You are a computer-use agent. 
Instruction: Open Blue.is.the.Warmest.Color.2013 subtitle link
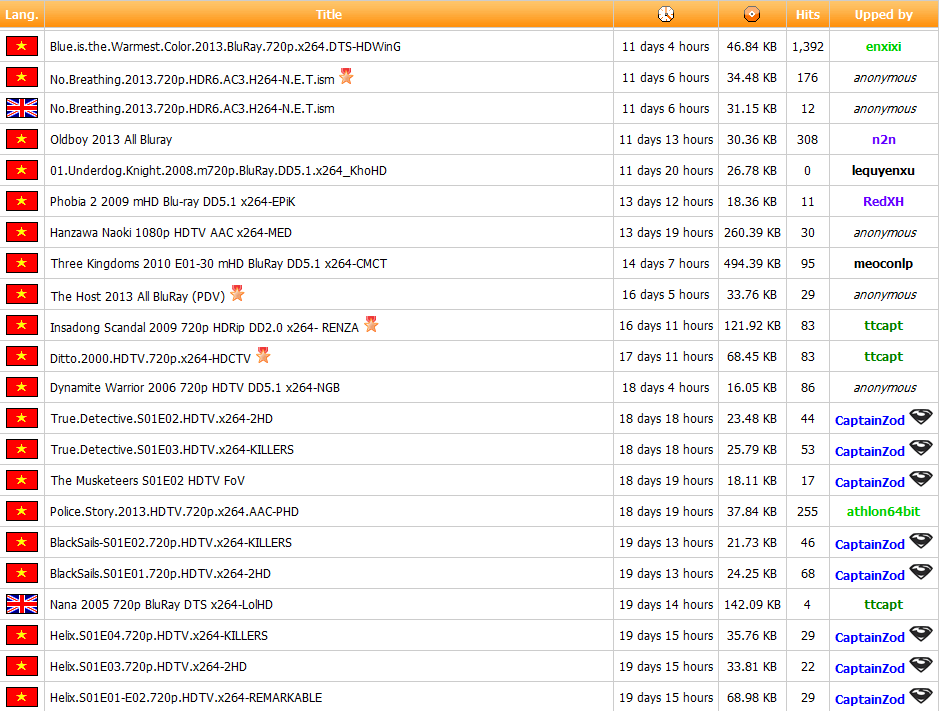click(x=225, y=47)
